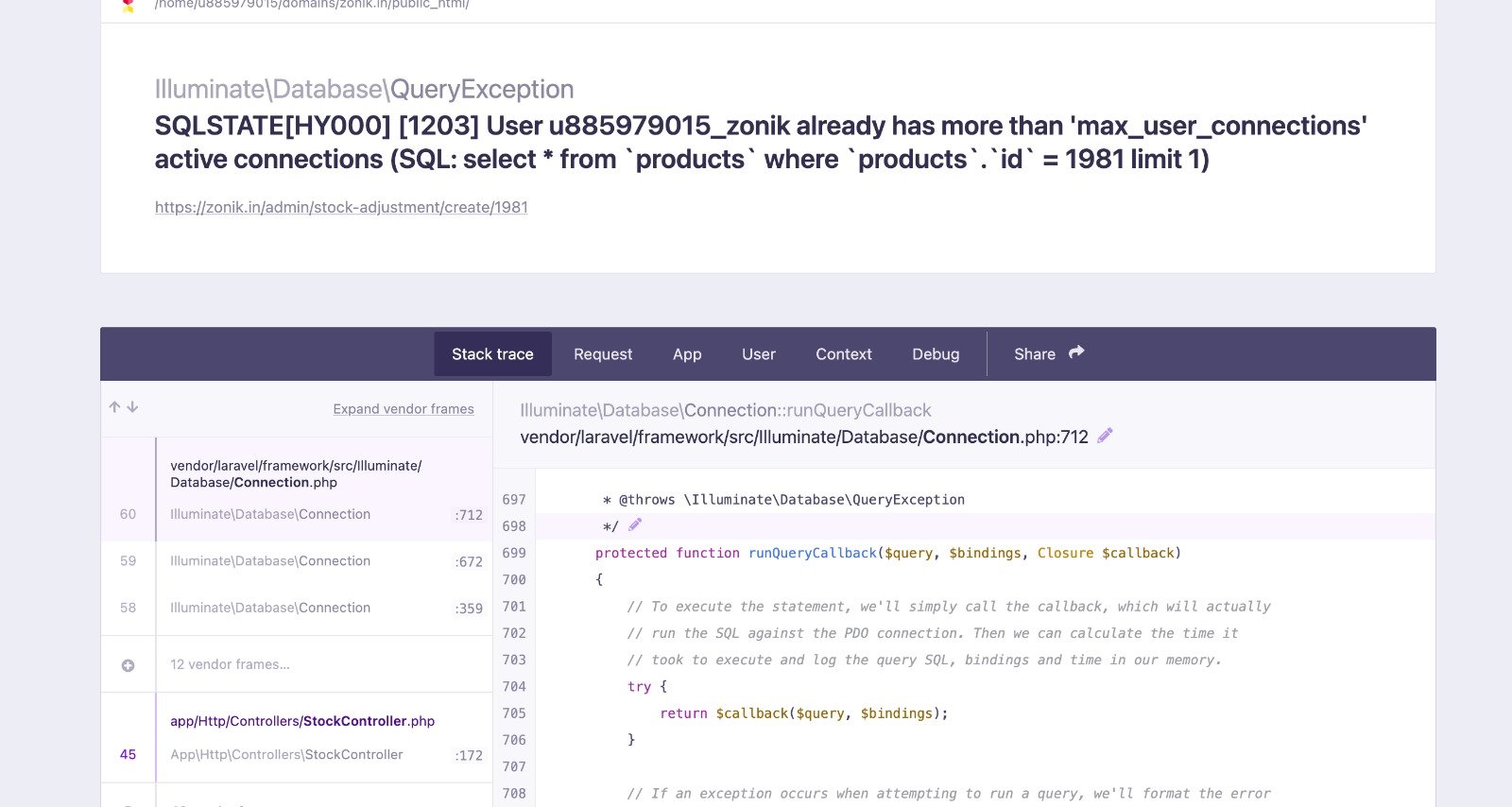Click the logo icon at the top left

tap(129, 6)
